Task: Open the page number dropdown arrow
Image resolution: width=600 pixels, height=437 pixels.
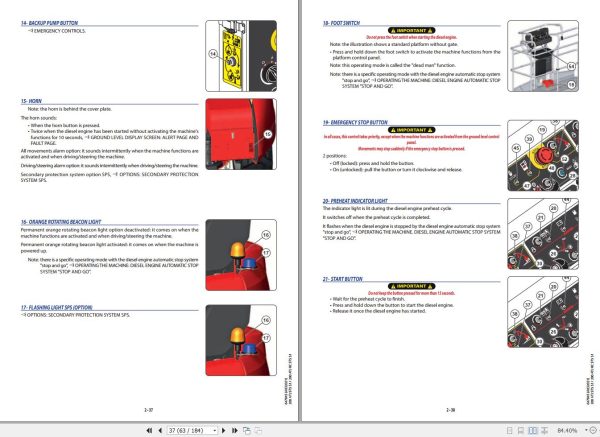Action: click(215, 430)
